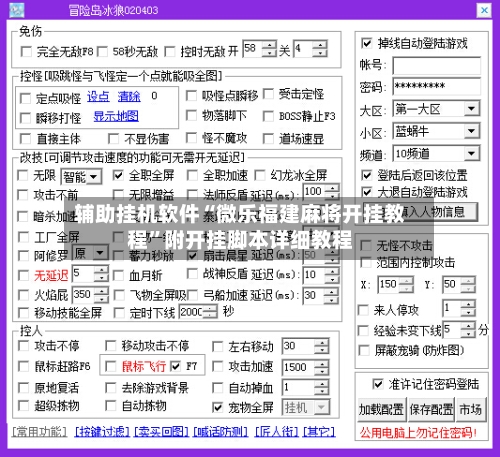Enable 原地复活 checkbox
The image size is (500, 457).
point(23,387)
